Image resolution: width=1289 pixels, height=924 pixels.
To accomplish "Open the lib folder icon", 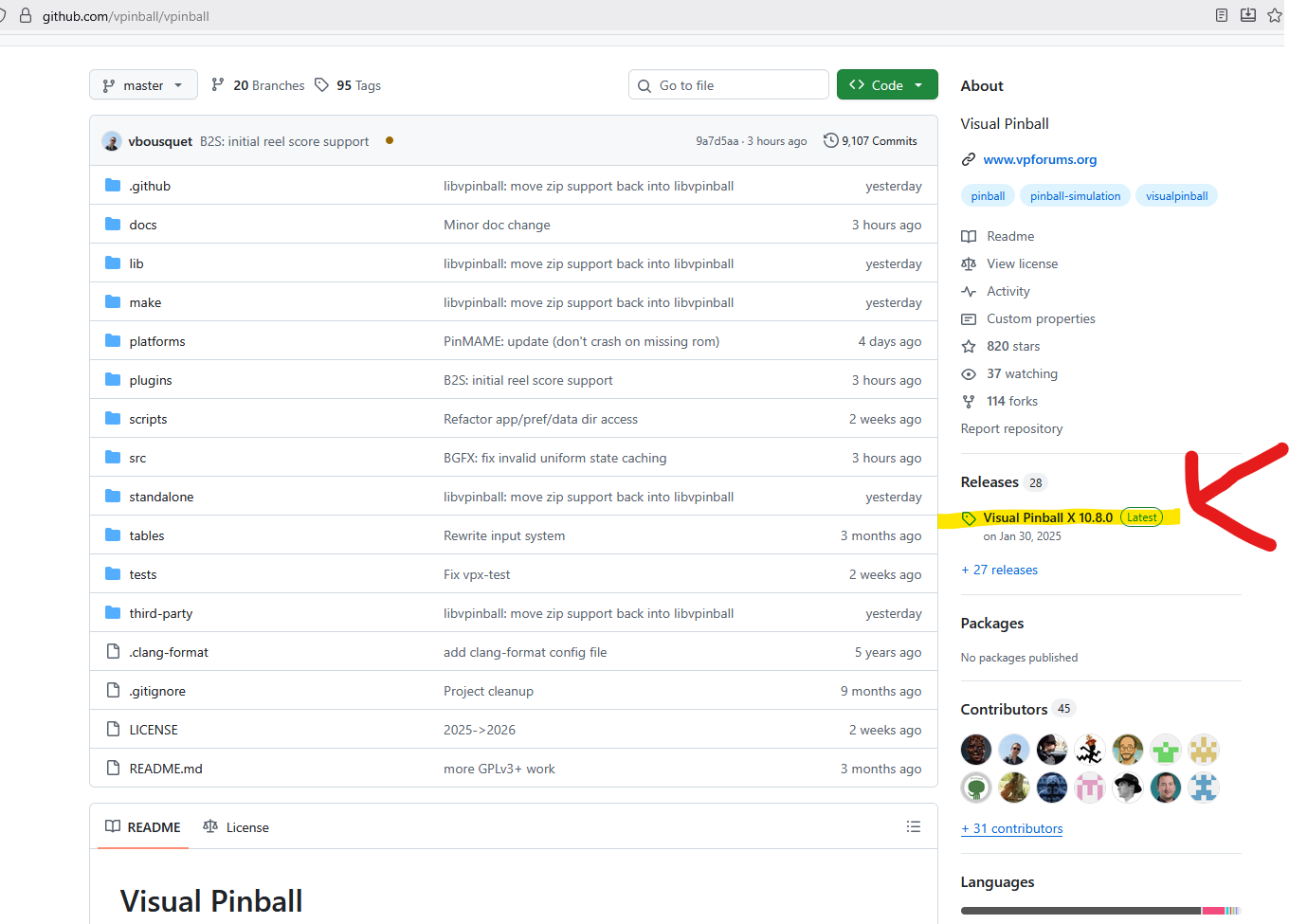I will (113, 263).
